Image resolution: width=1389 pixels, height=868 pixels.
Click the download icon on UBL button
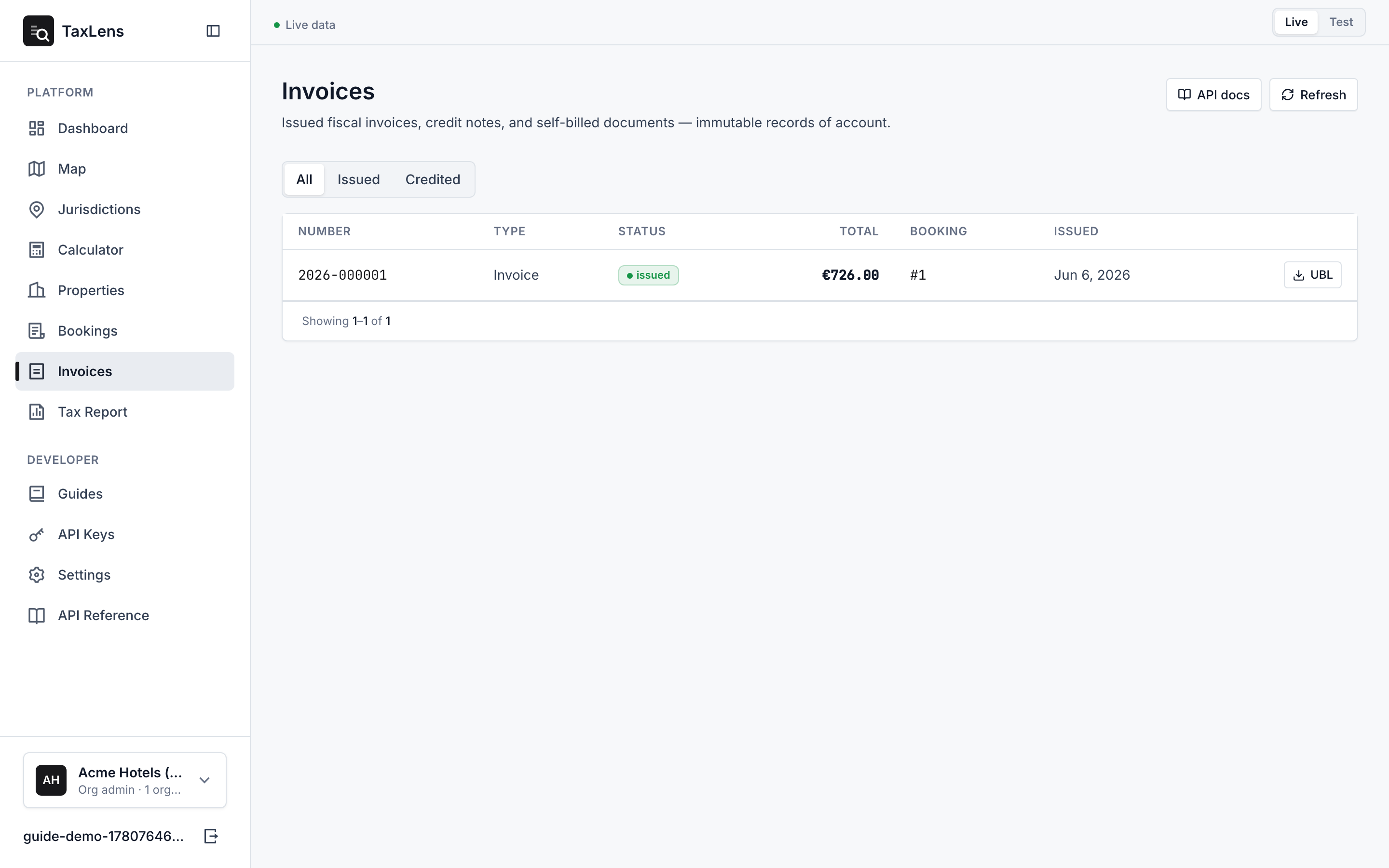tap(1298, 275)
